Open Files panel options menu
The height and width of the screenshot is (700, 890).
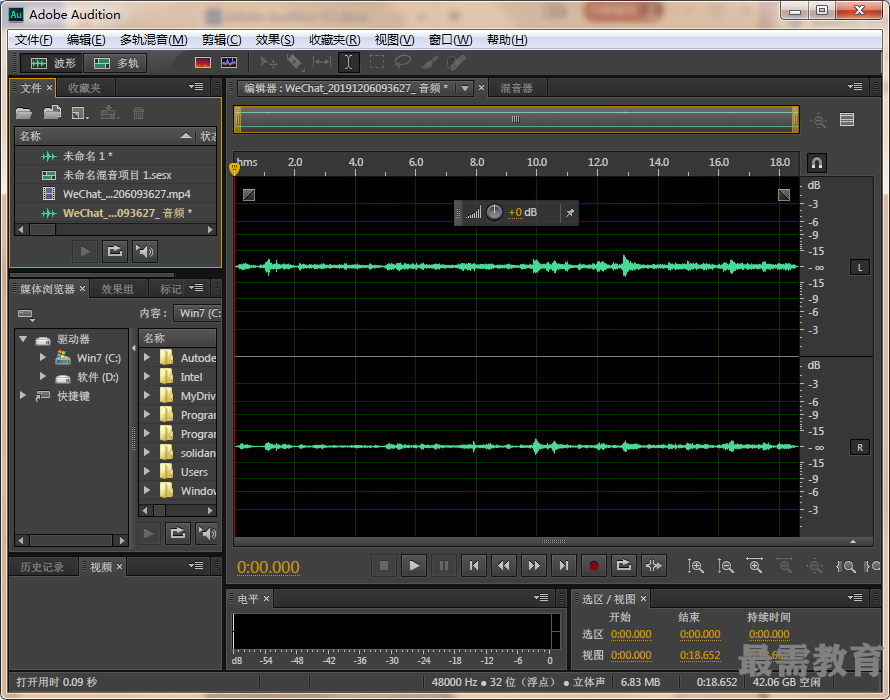pyautogui.click(x=196, y=87)
